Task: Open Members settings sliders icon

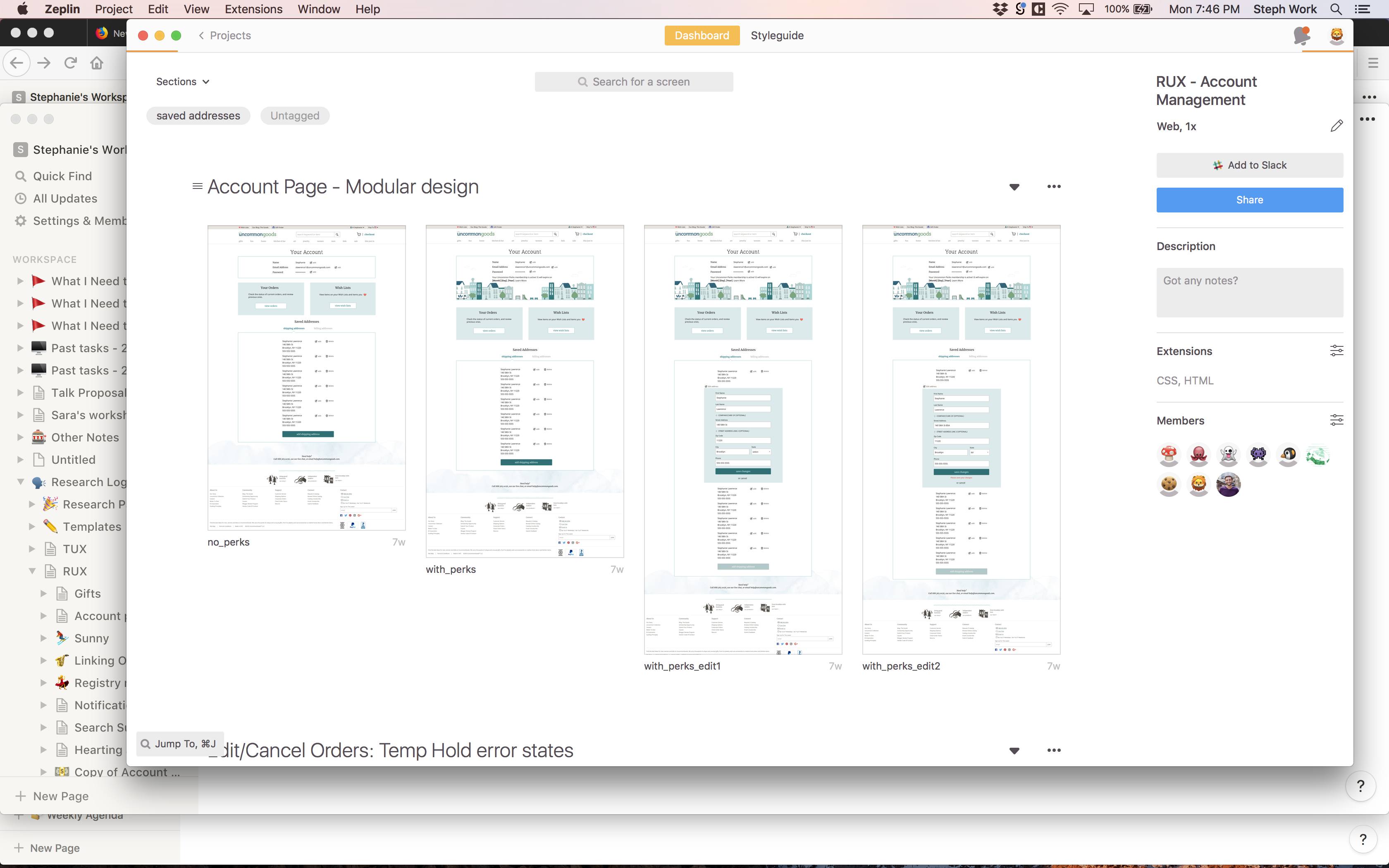Action: pyautogui.click(x=1336, y=420)
